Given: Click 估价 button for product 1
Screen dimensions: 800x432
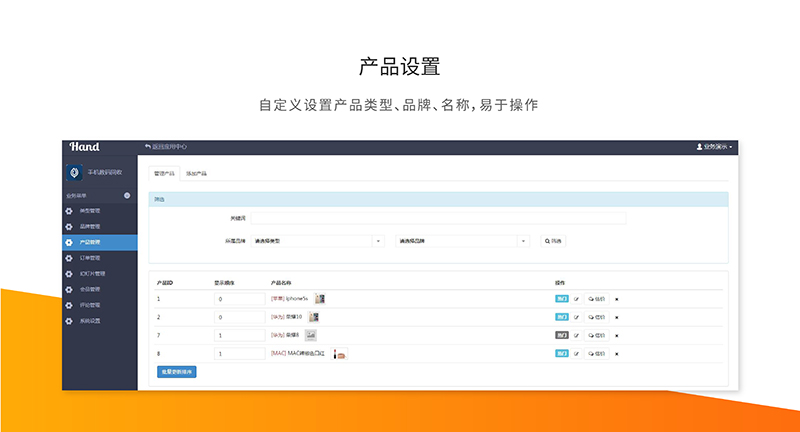Looking at the screenshot, I should (x=596, y=299).
